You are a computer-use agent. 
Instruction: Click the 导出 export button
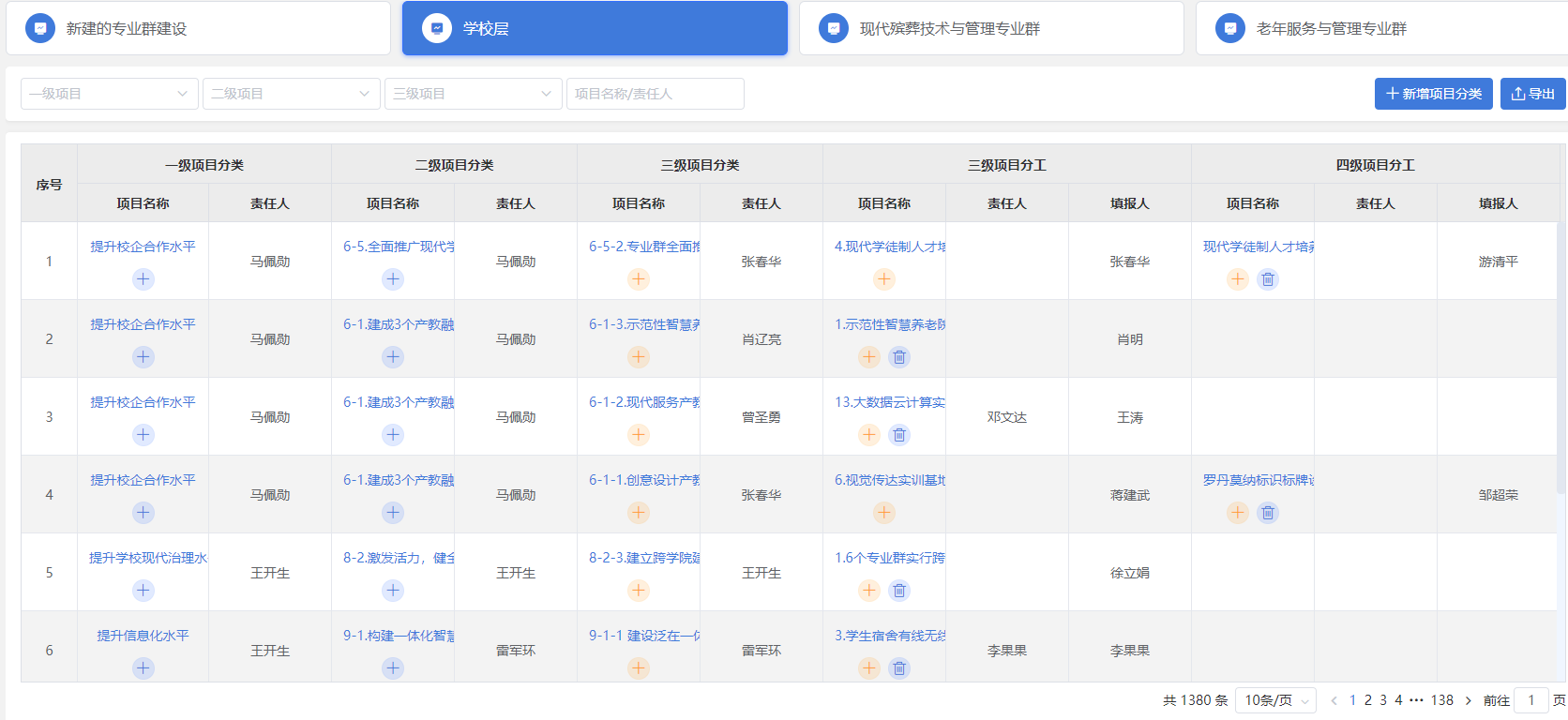pyautogui.click(x=1532, y=94)
